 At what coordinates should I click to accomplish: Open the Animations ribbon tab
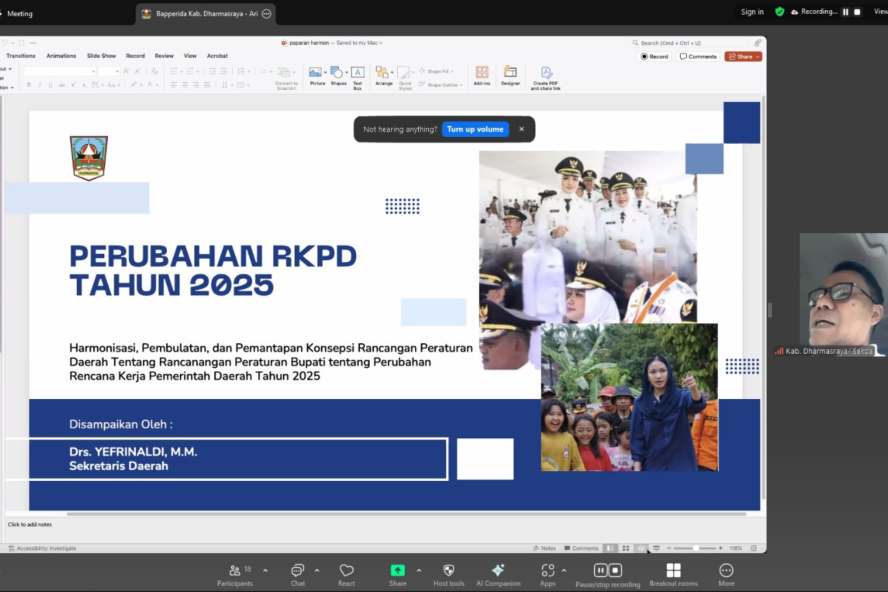point(61,56)
